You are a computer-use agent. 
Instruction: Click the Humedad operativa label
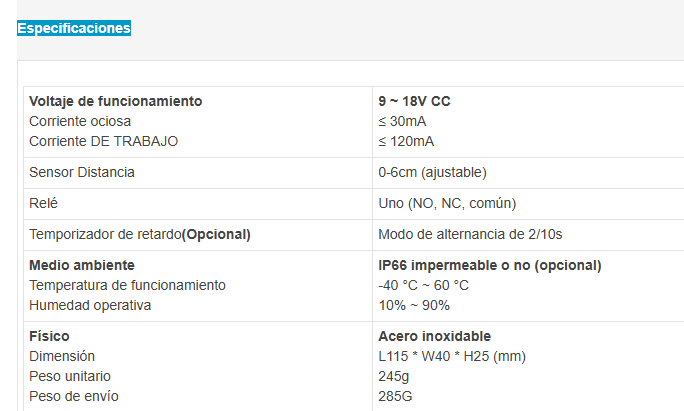[x=90, y=305]
